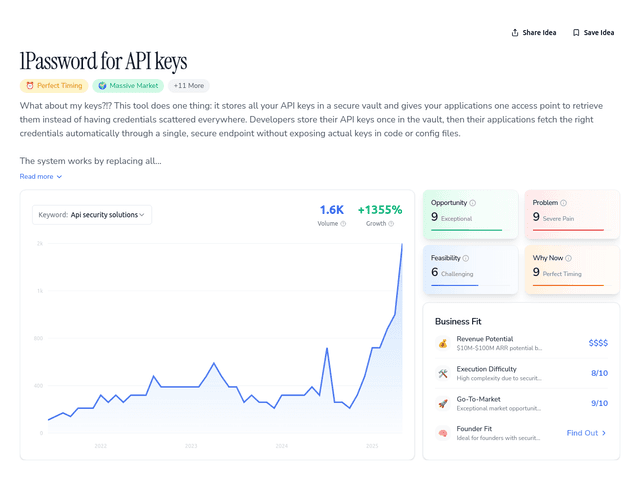Click the Execution Difficulty row

521,373
